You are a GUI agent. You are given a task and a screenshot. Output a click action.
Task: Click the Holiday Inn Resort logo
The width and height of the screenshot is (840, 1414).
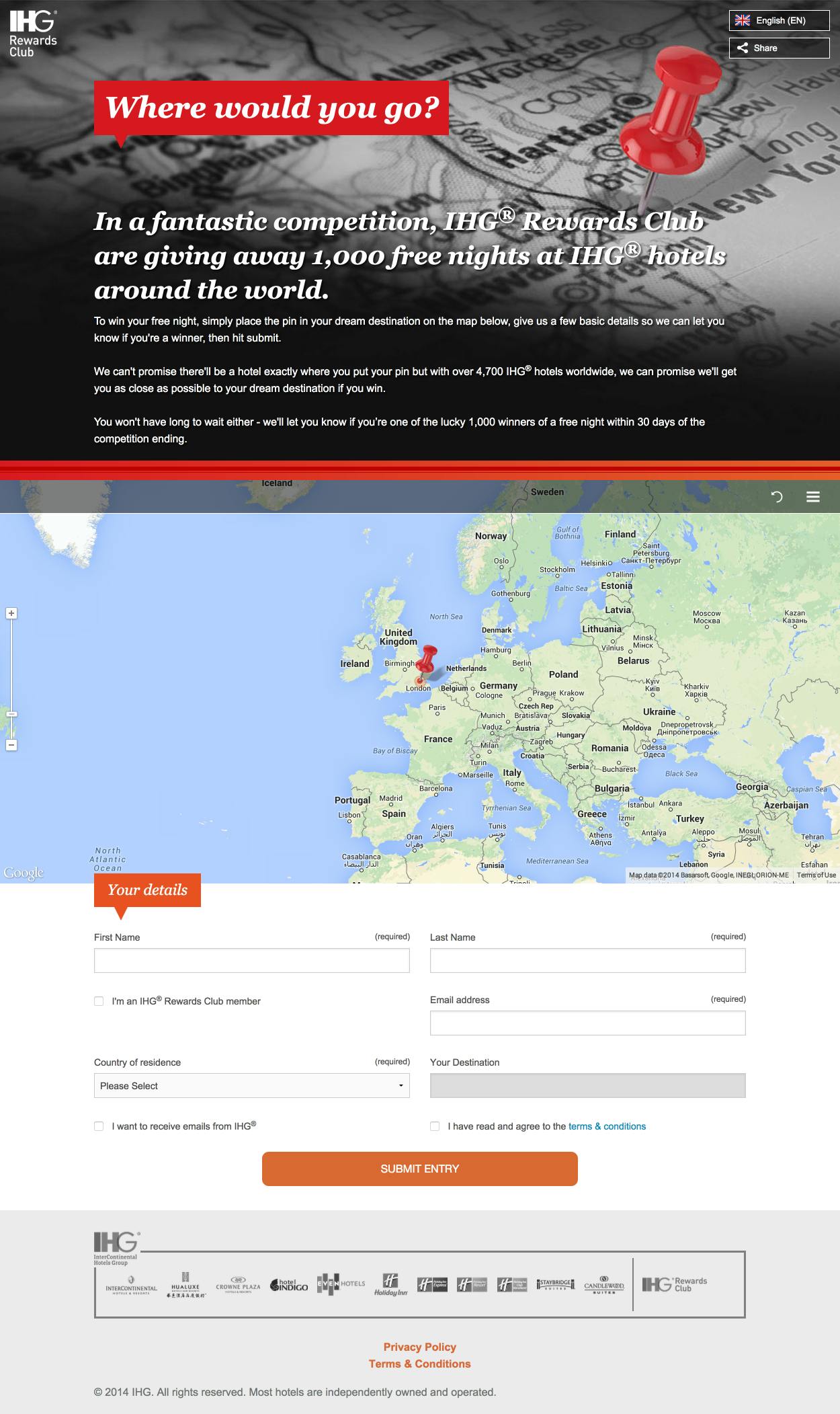click(472, 1285)
